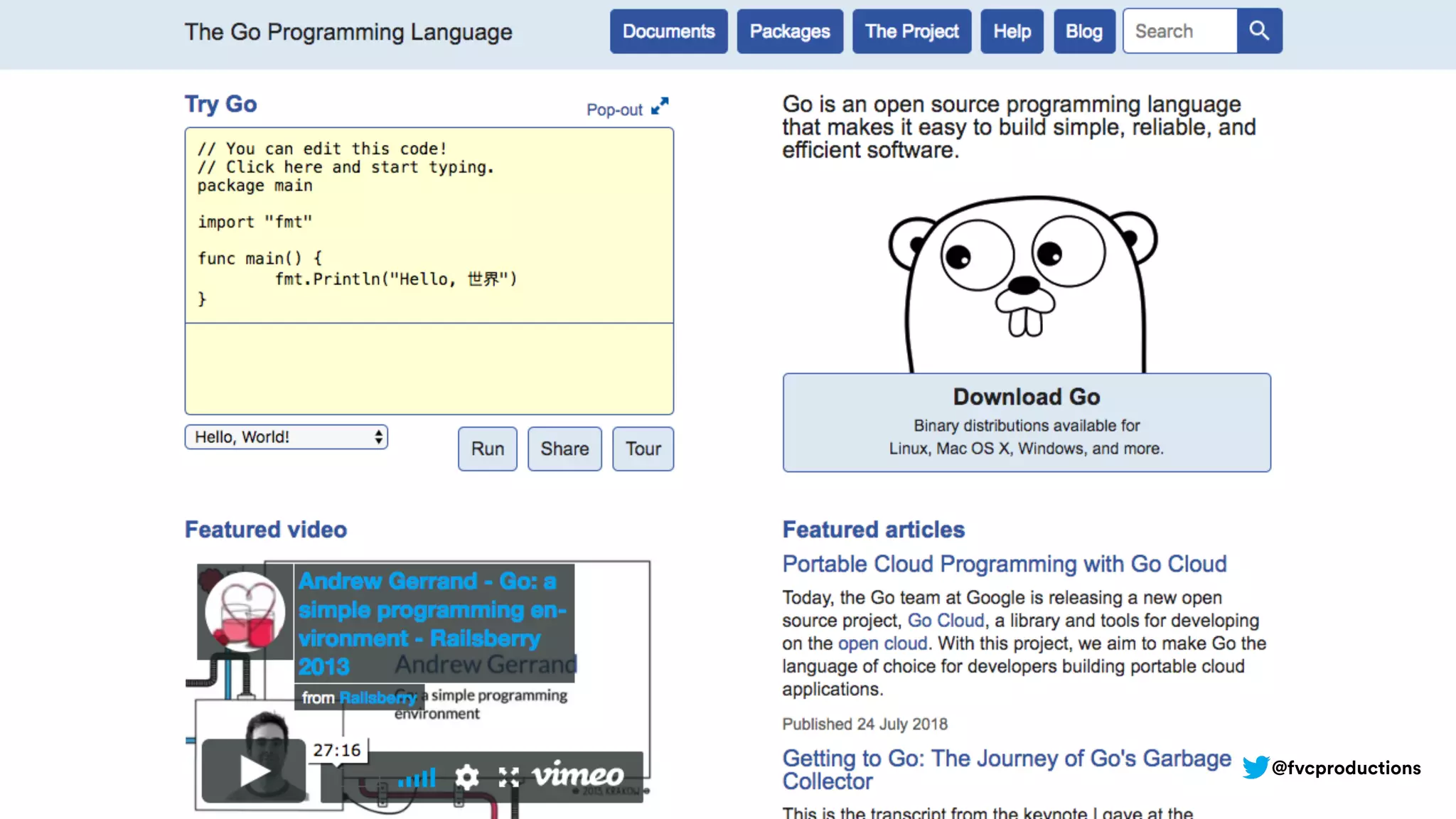Click the Tour button

pyautogui.click(x=643, y=449)
